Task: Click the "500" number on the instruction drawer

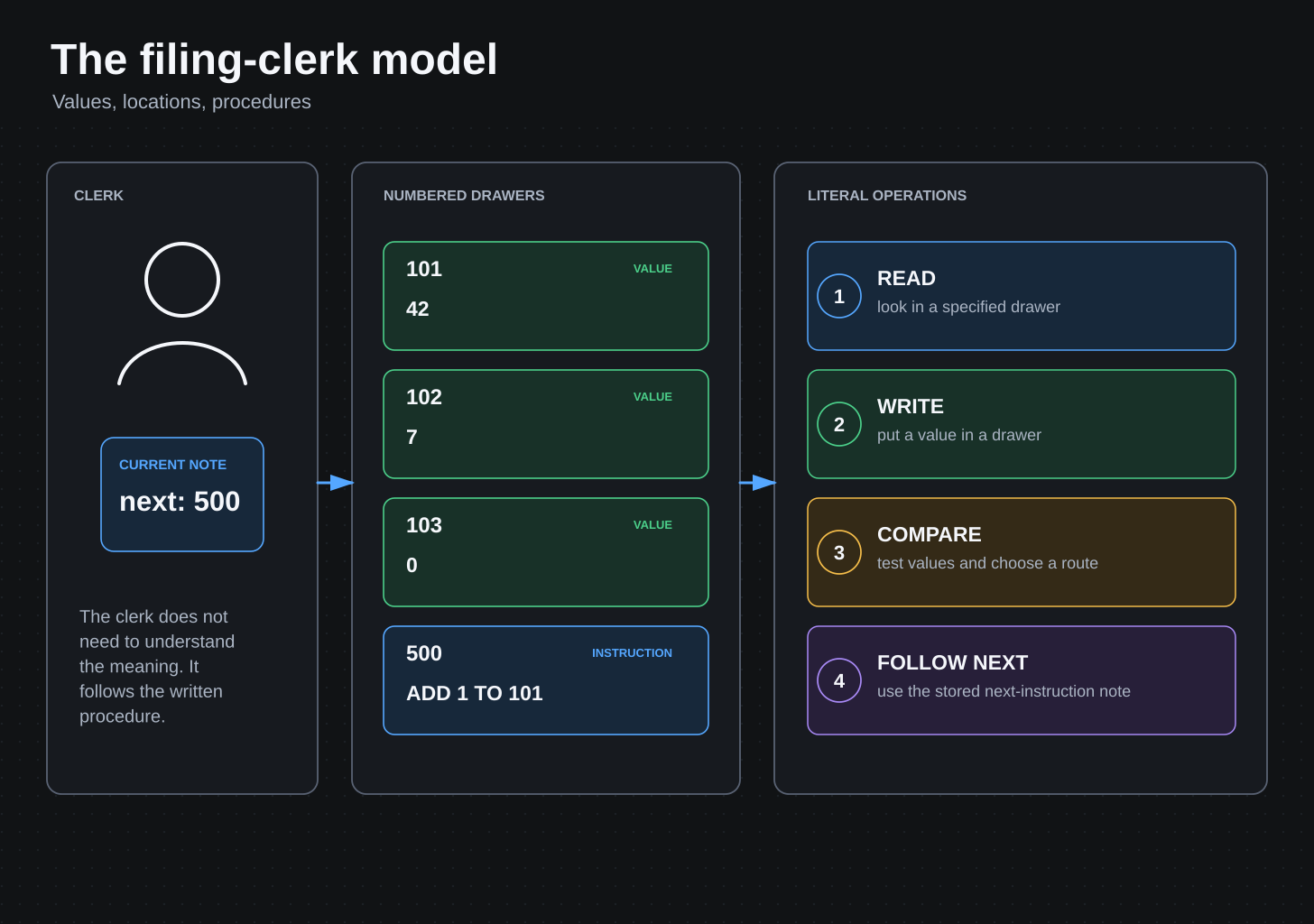Action: pyautogui.click(x=424, y=653)
